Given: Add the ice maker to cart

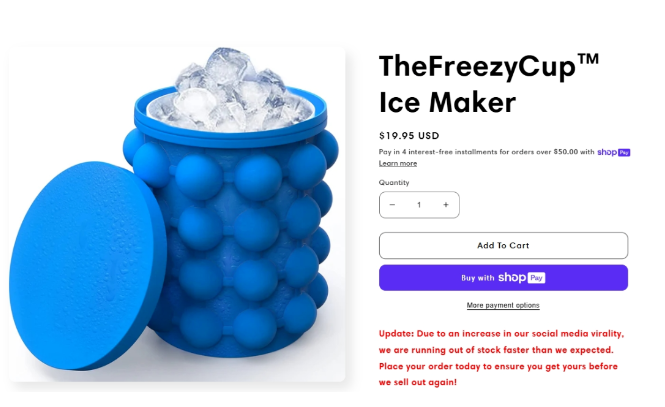Looking at the screenshot, I should (x=503, y=245).
